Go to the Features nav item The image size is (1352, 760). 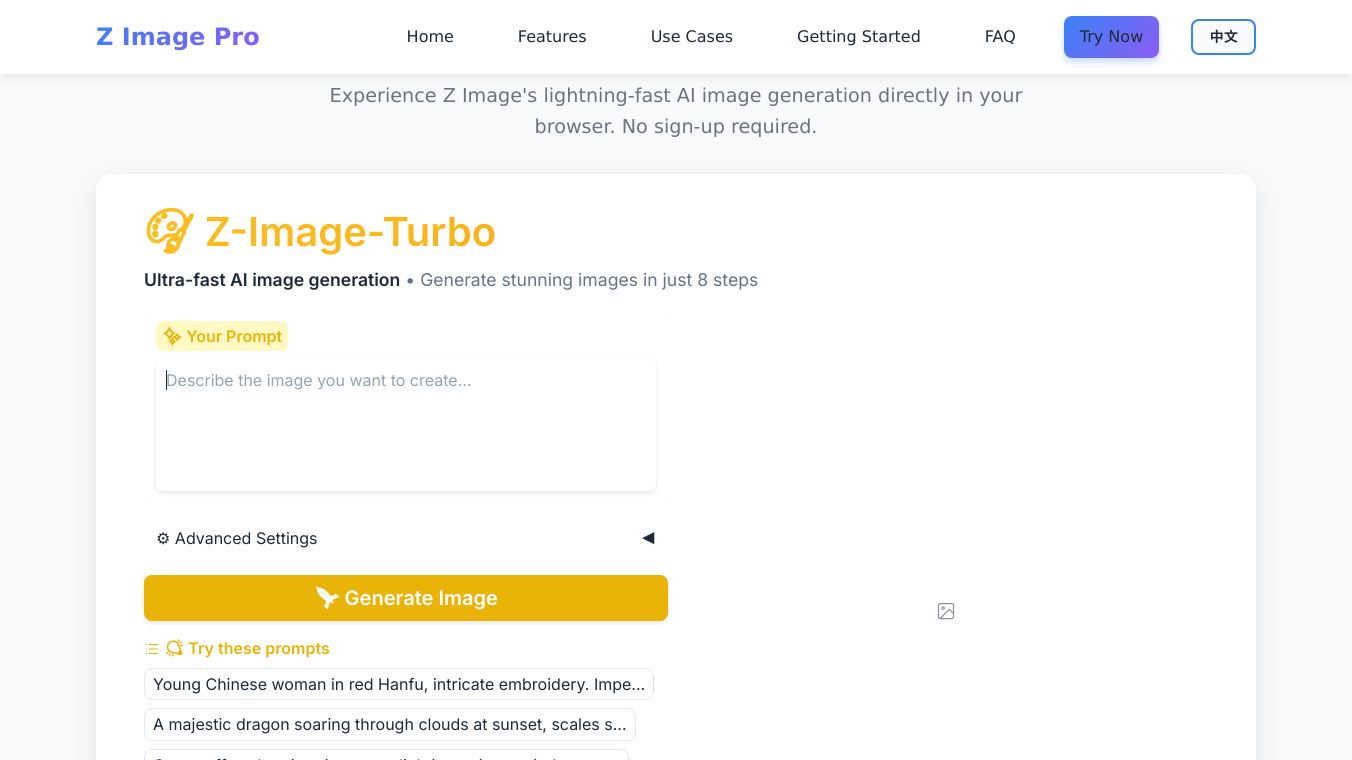[x=552, y=37]
